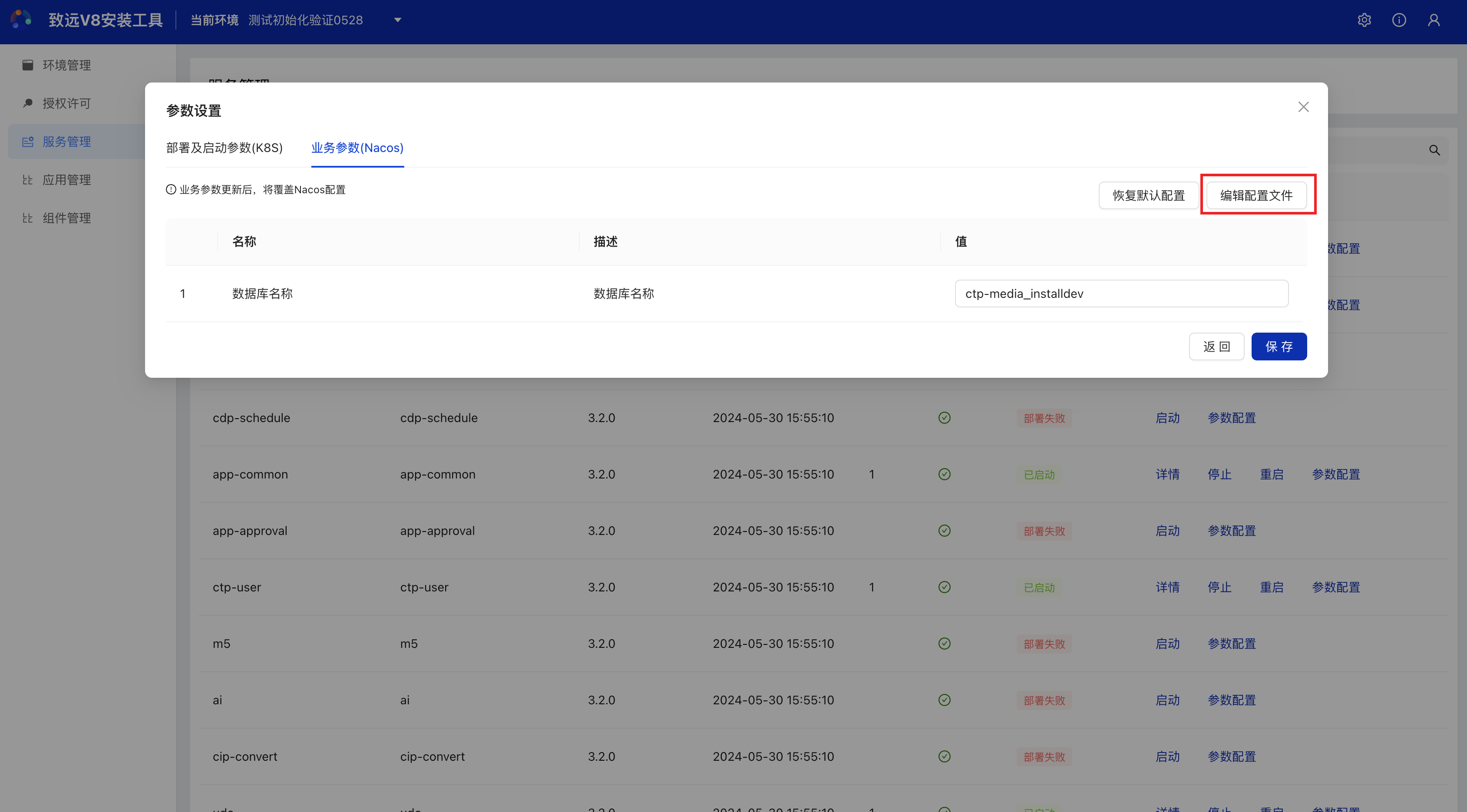Click the 值 column header in dialog
This screenshot has width=1467, height=812.
pos(961,241)
